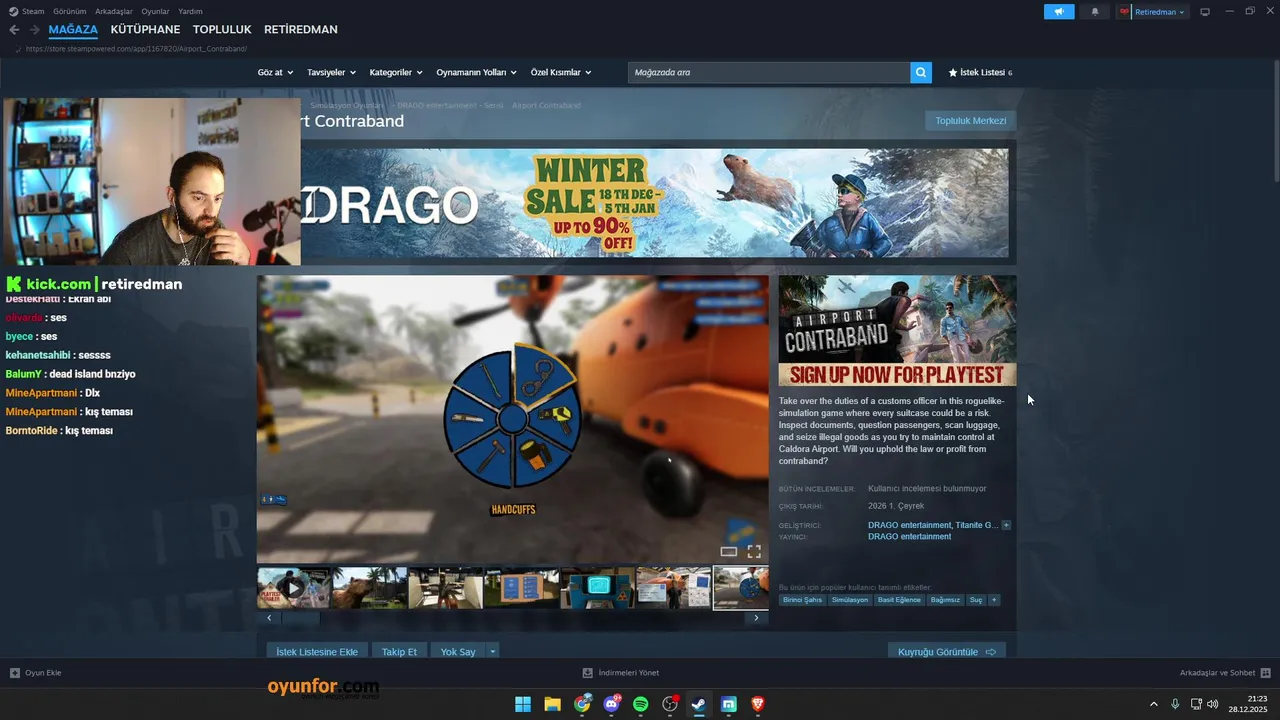This screenshot has width=1280, height=720.
Task: Click Kuyruğu Görüntüle button
Action: pos(946,651)
